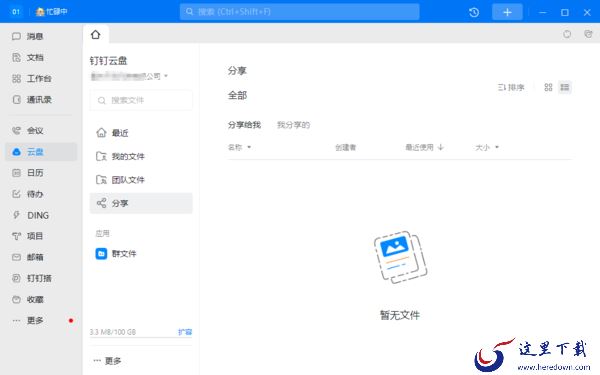Click the 扩容 expand storage link
This screenshot has width=600, height=375.
pos(185,332)
